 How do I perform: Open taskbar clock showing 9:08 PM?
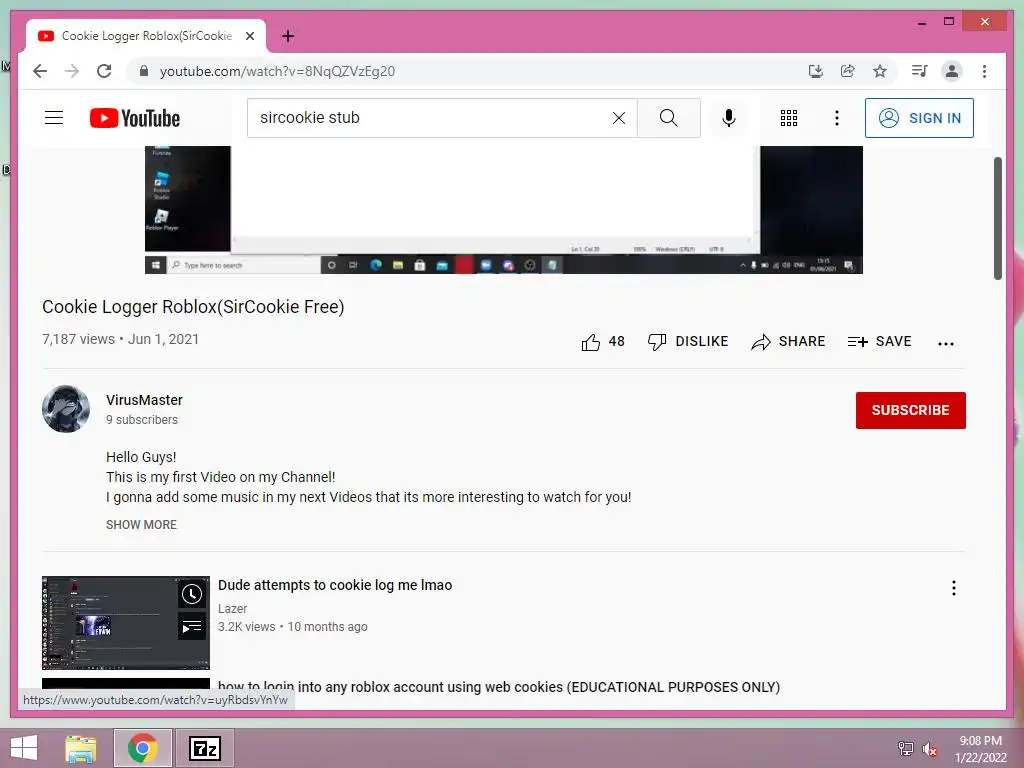[981, 749]
